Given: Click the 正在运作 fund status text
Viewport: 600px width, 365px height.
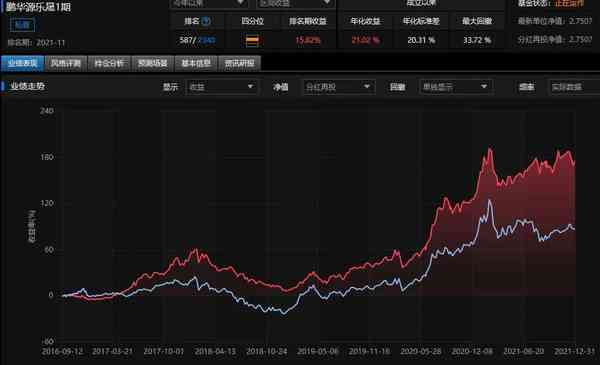Looking at the screenshot, I should pyautogui.click(x=569, y=3).
